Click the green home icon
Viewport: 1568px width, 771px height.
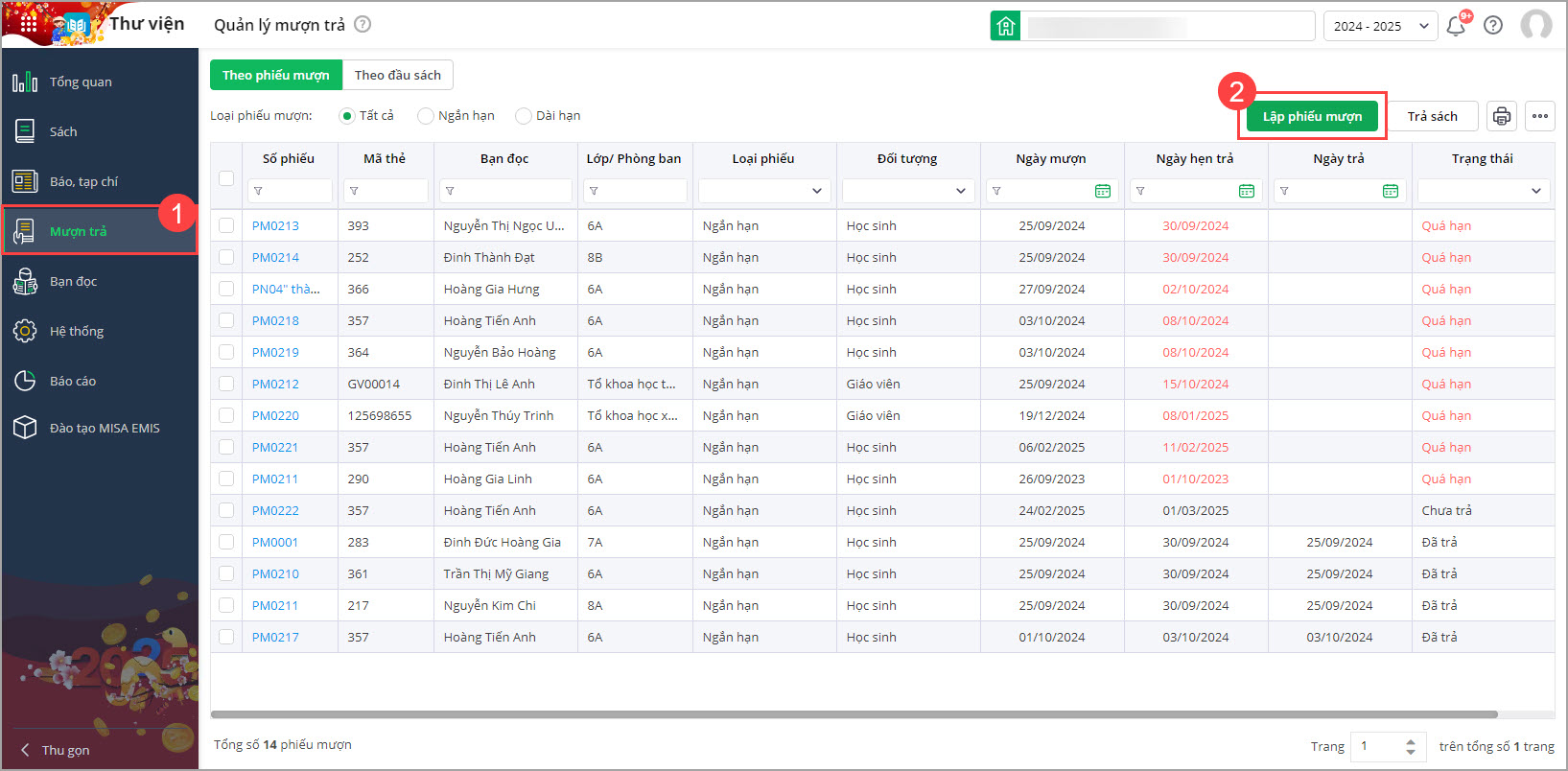(1005, 26)
